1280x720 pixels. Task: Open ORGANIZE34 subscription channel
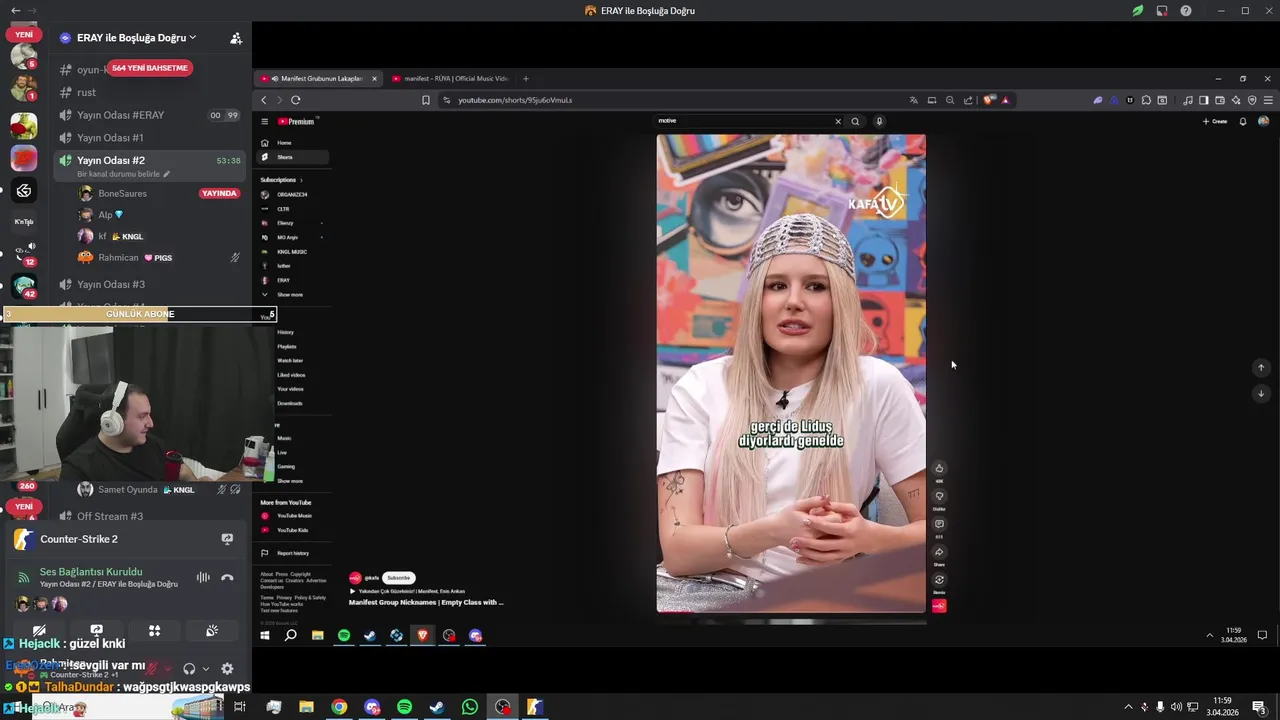(292, 194)
